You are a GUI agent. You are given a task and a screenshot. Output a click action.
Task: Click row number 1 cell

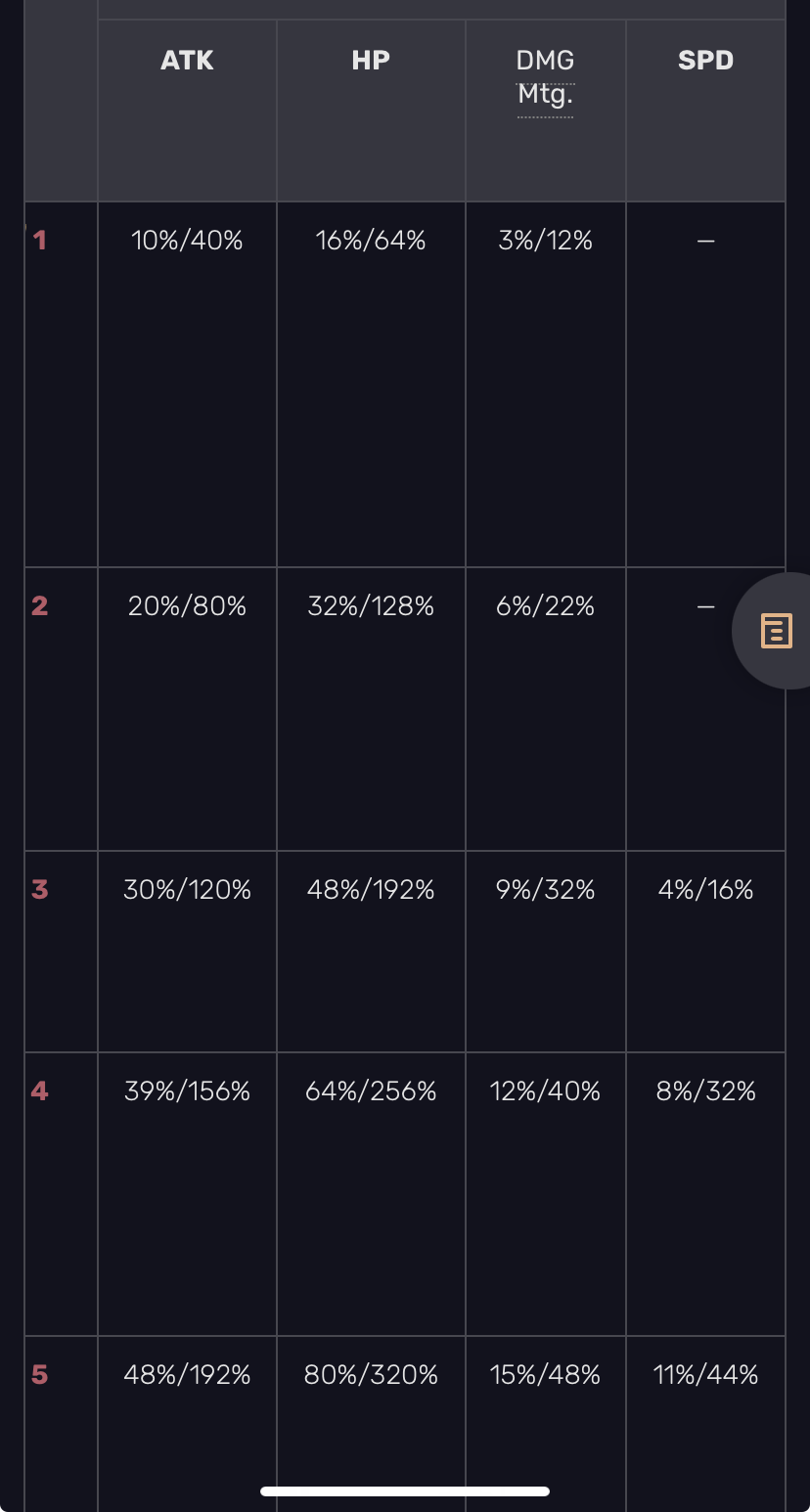pos(40,240)
